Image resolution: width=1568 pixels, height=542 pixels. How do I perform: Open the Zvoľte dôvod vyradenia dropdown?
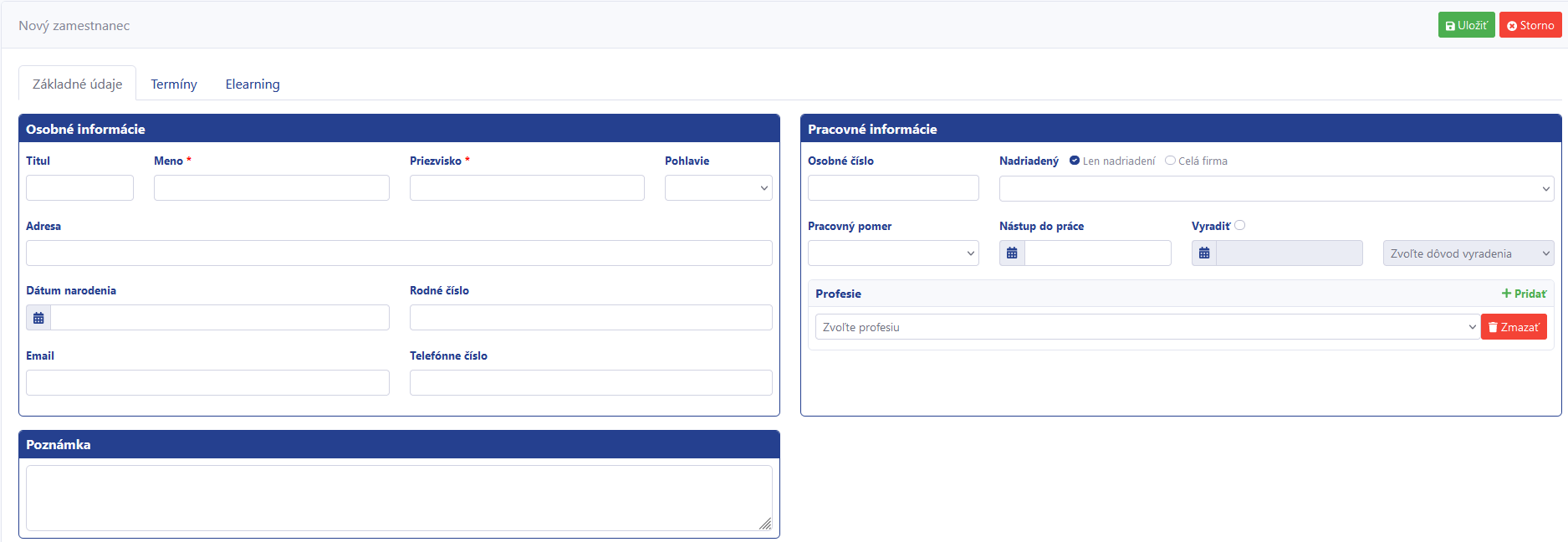[1468, 253]
